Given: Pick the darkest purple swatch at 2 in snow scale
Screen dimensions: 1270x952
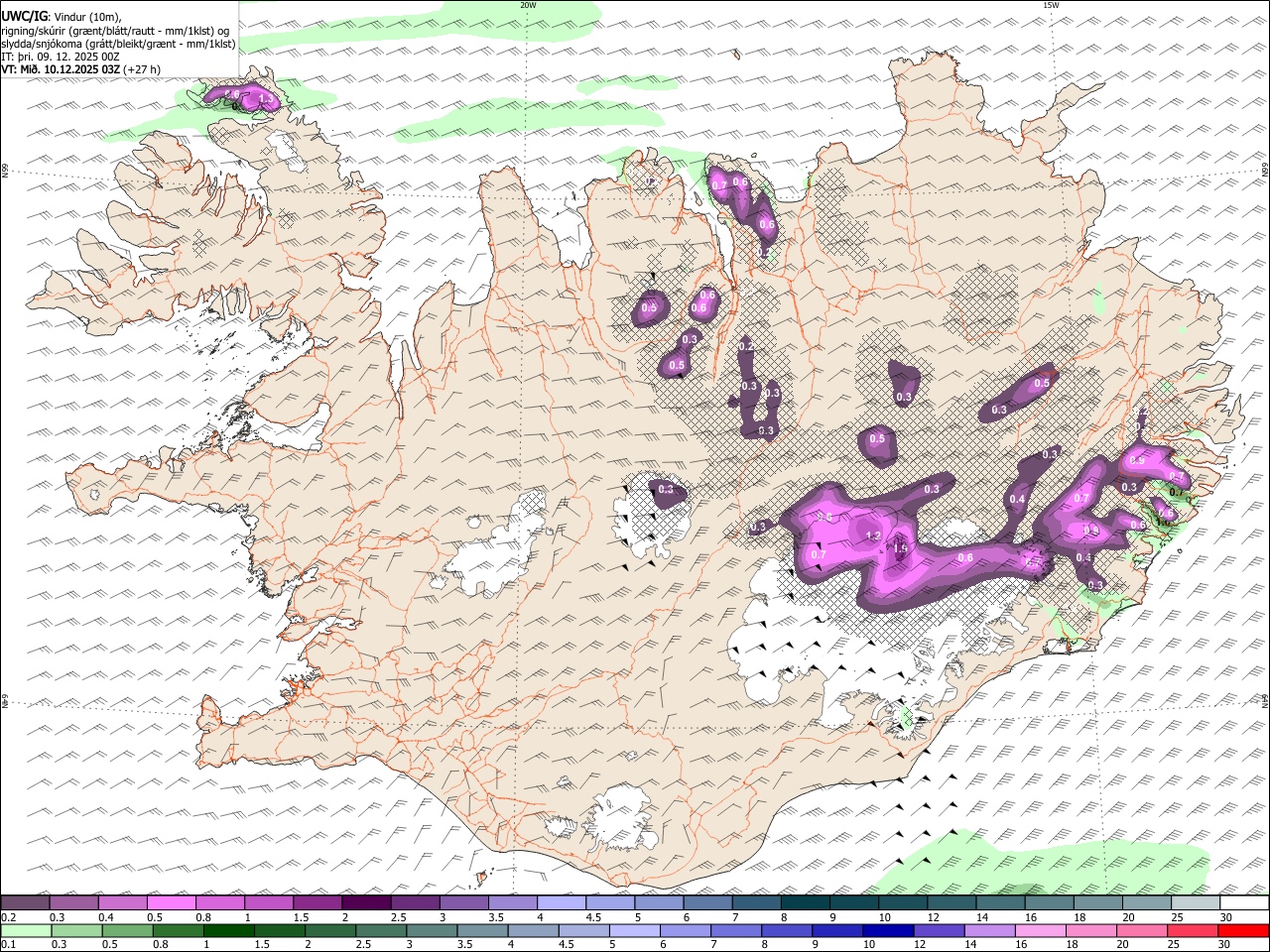Looking at the screenshot, I should coord(366,901).
